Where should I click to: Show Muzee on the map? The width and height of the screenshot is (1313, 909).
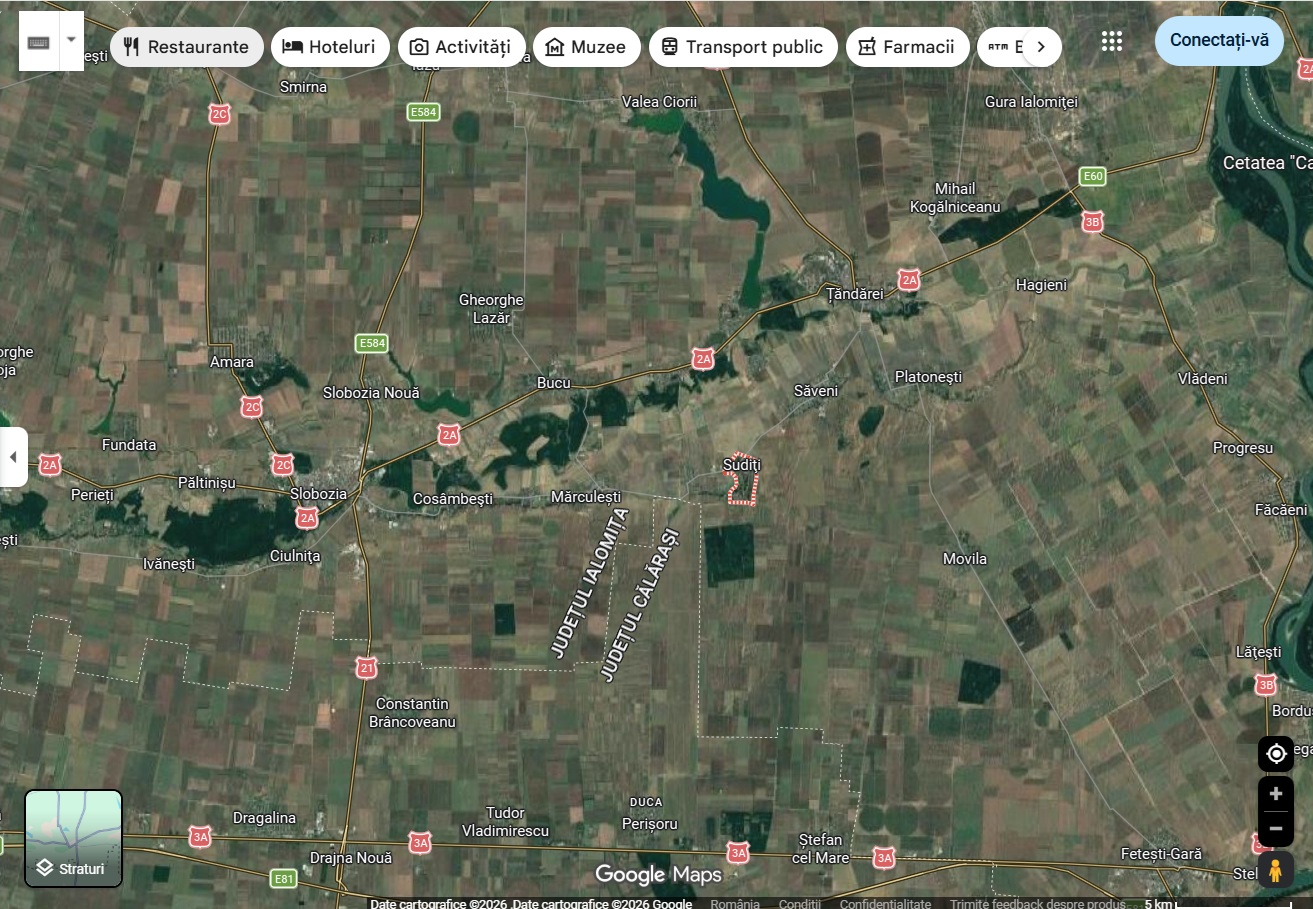point(586,47)
